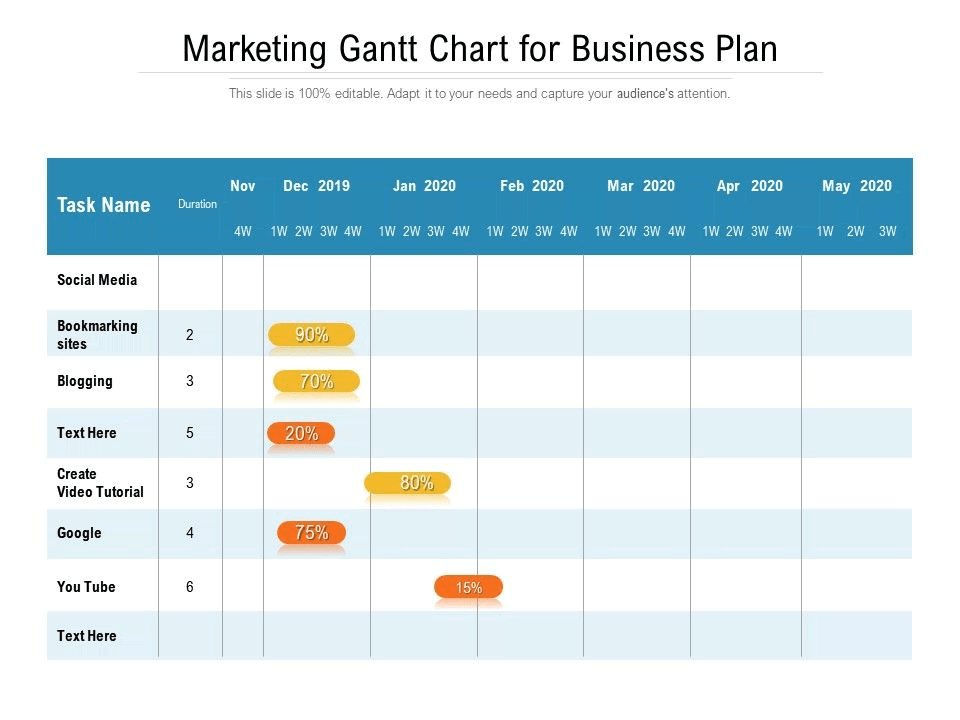Viewport: 960px width, 720px height.
Task: Click the Apr 2020 month header
Action: coord(750,186)
